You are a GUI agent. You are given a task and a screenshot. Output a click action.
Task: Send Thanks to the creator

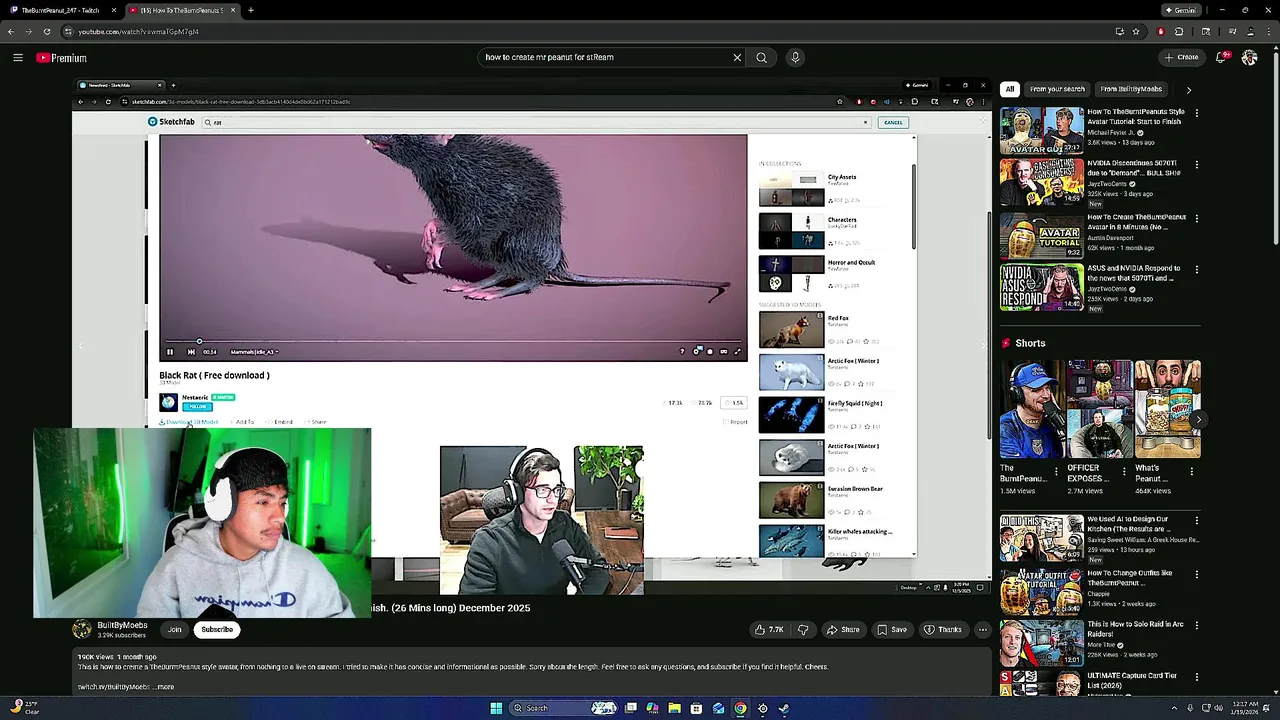943,630
